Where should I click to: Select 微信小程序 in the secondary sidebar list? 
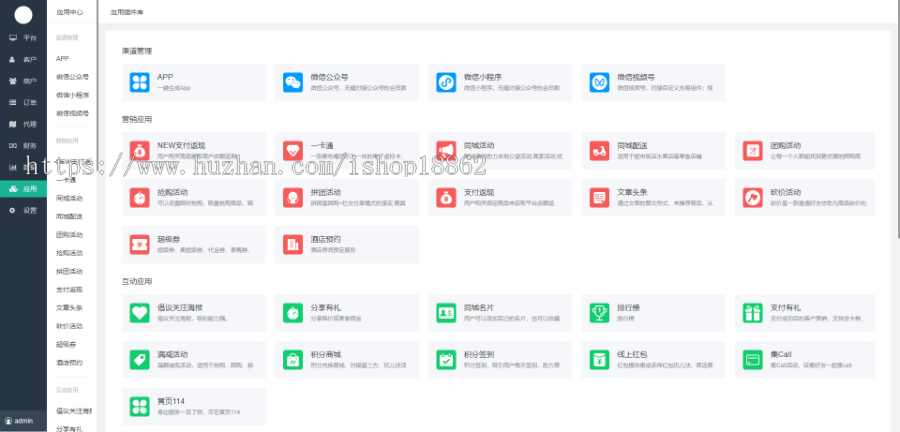(72, 95)
